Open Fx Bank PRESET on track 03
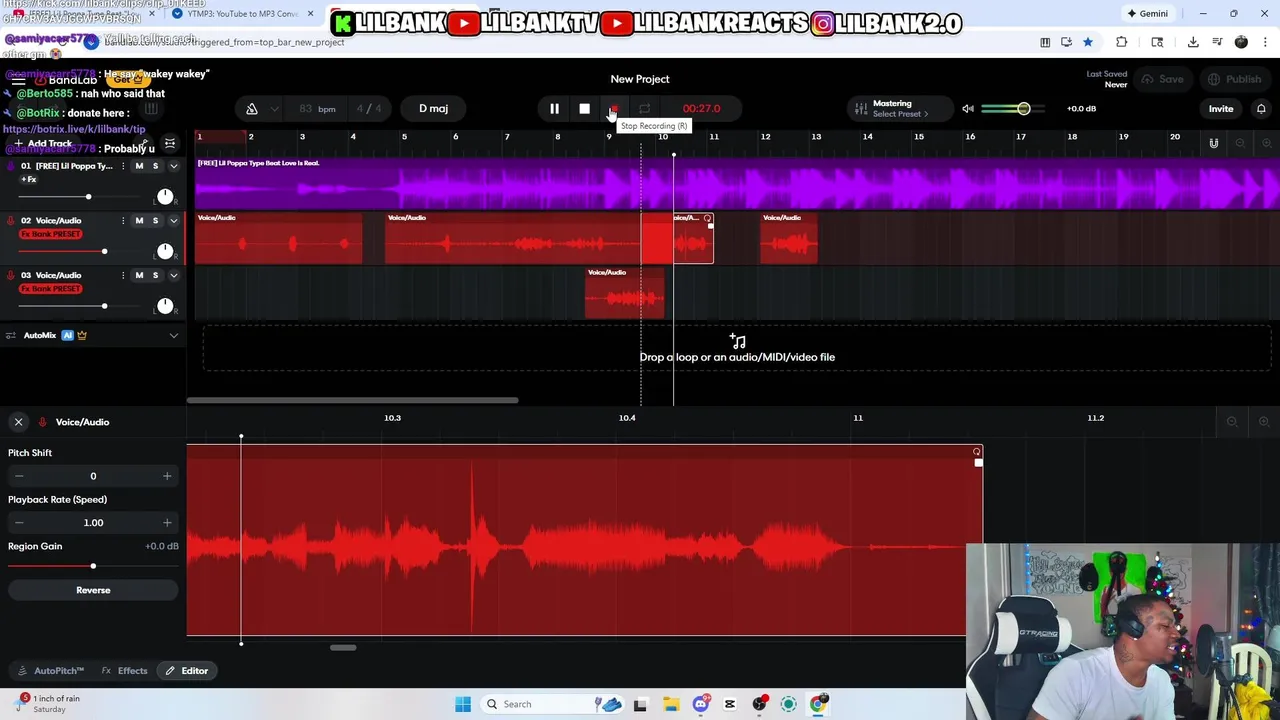The height and width of the screenshot is (720, 1280). click(x=51, y=289)
